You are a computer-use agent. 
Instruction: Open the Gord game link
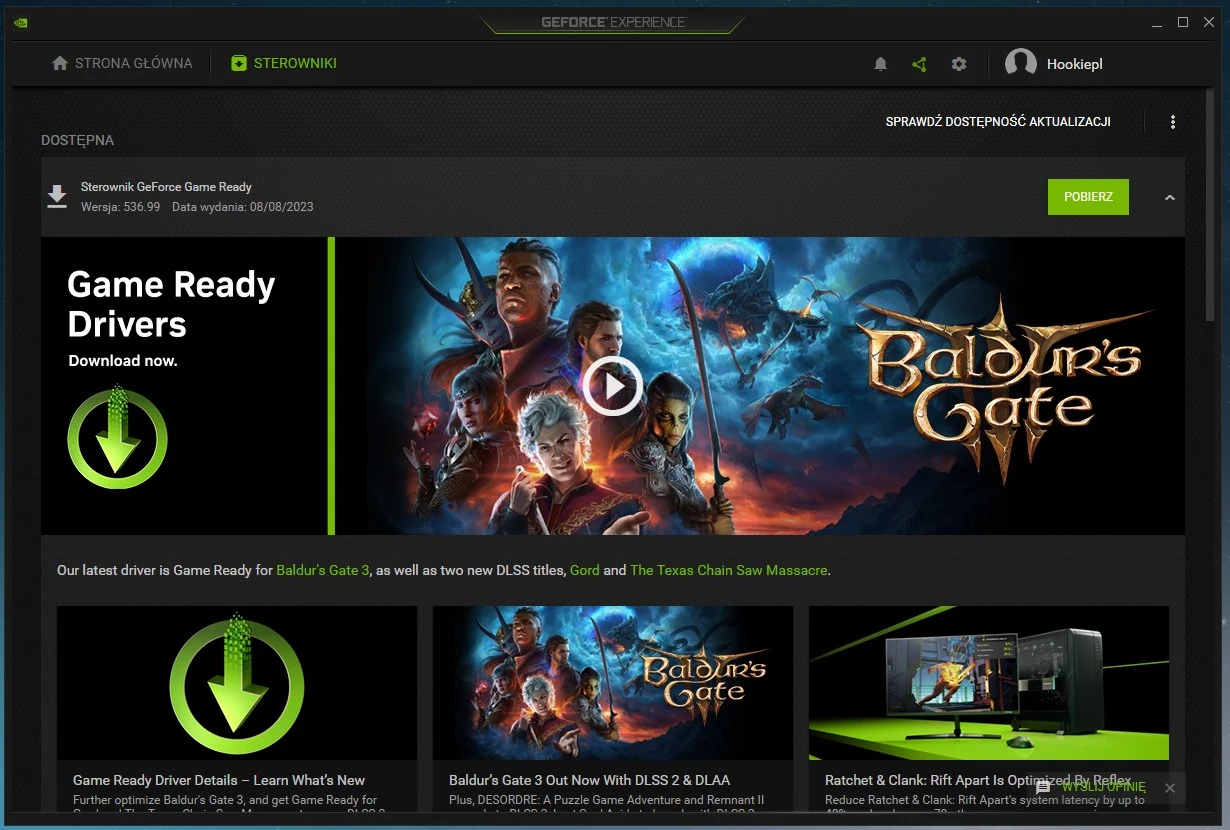tap(585, 570)
